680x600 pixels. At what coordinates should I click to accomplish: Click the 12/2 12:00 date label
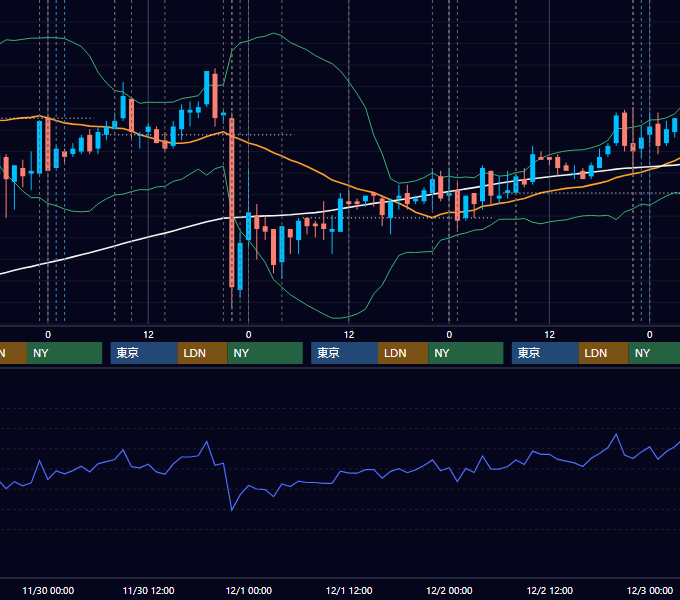coord(549,590)
